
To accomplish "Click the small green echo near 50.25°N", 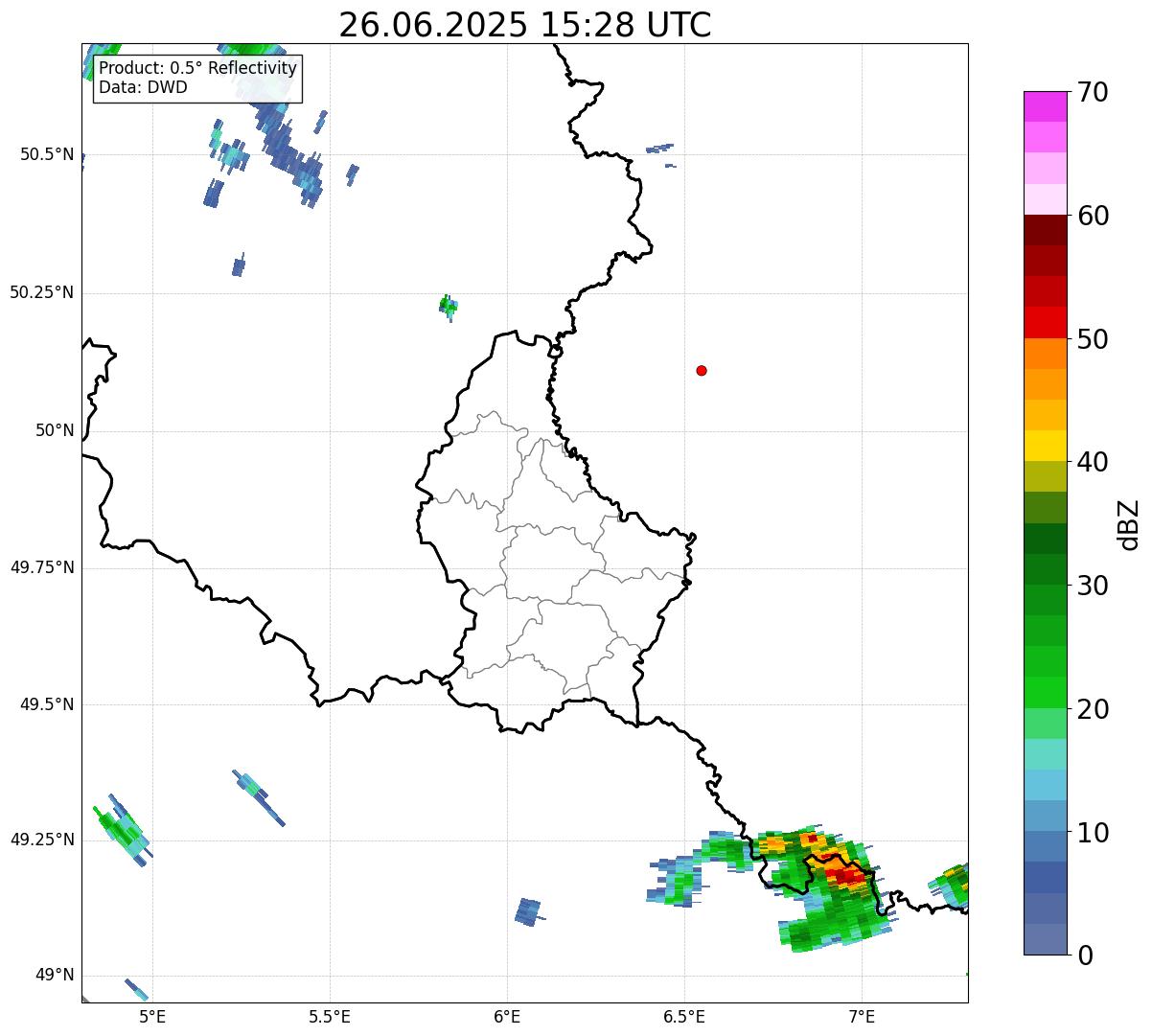I will [x=448, y=307].
